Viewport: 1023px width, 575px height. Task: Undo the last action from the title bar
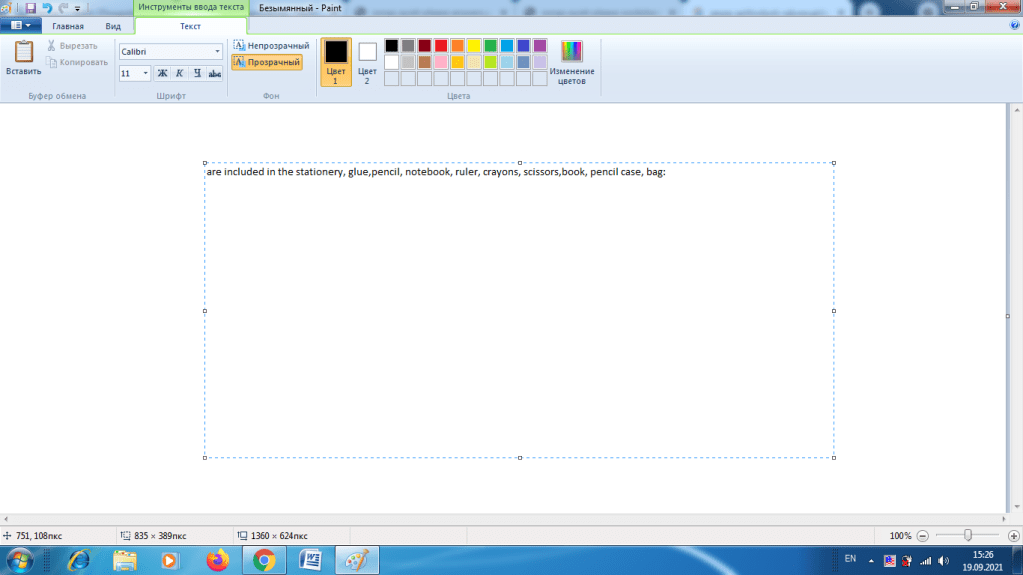pos(47,7)
